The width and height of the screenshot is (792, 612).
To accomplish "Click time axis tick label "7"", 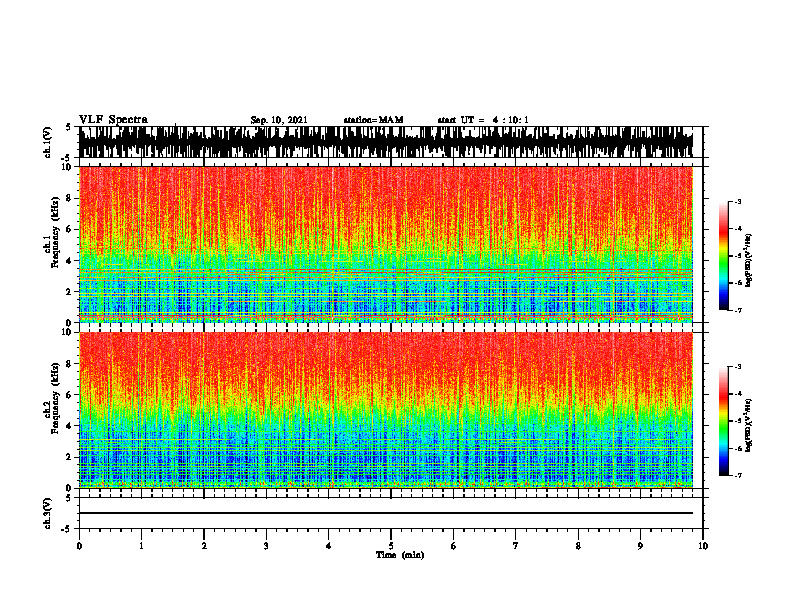I will tap(516, 546).
